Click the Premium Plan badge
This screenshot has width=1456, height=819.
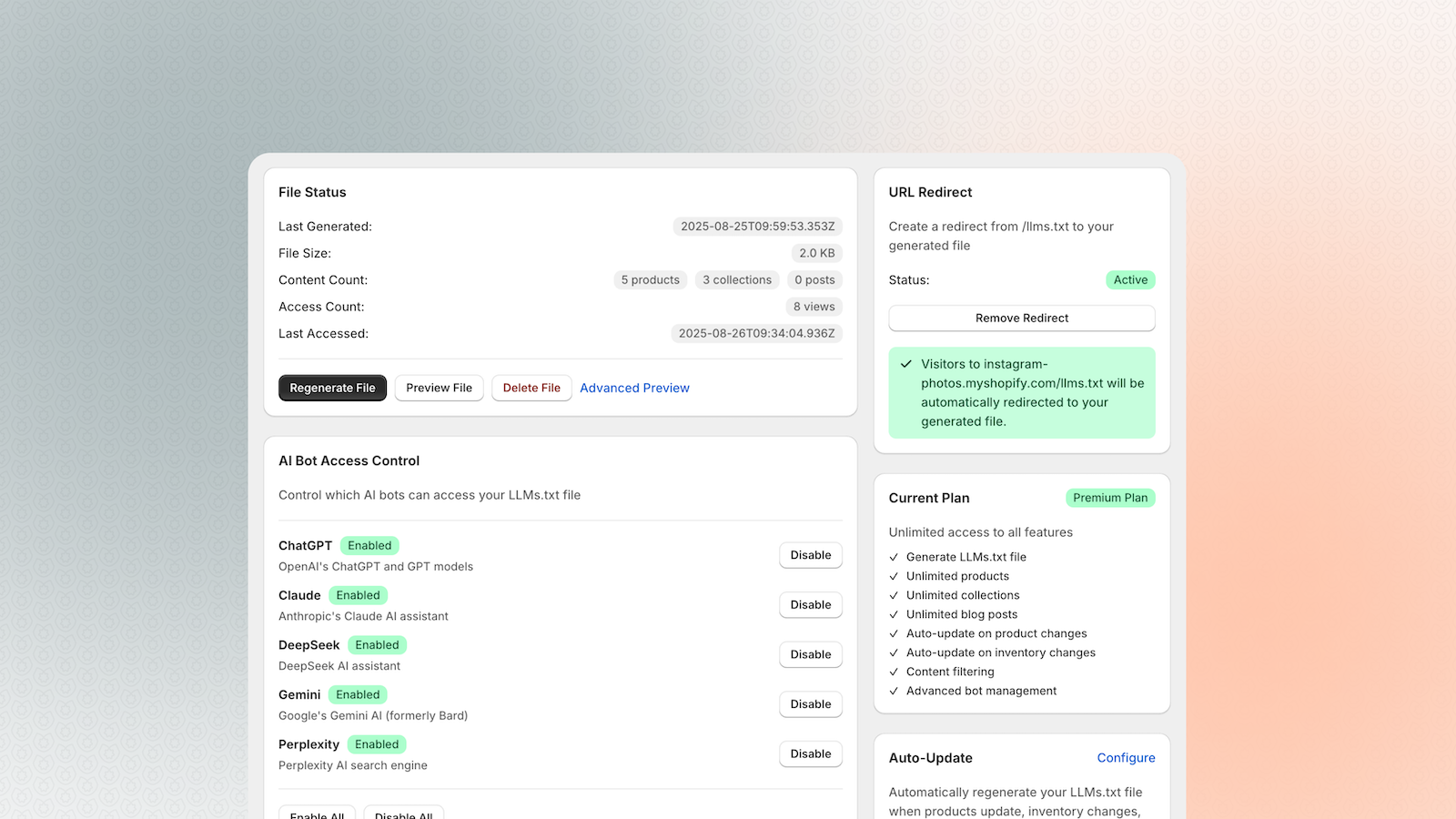click(1109, 498)
